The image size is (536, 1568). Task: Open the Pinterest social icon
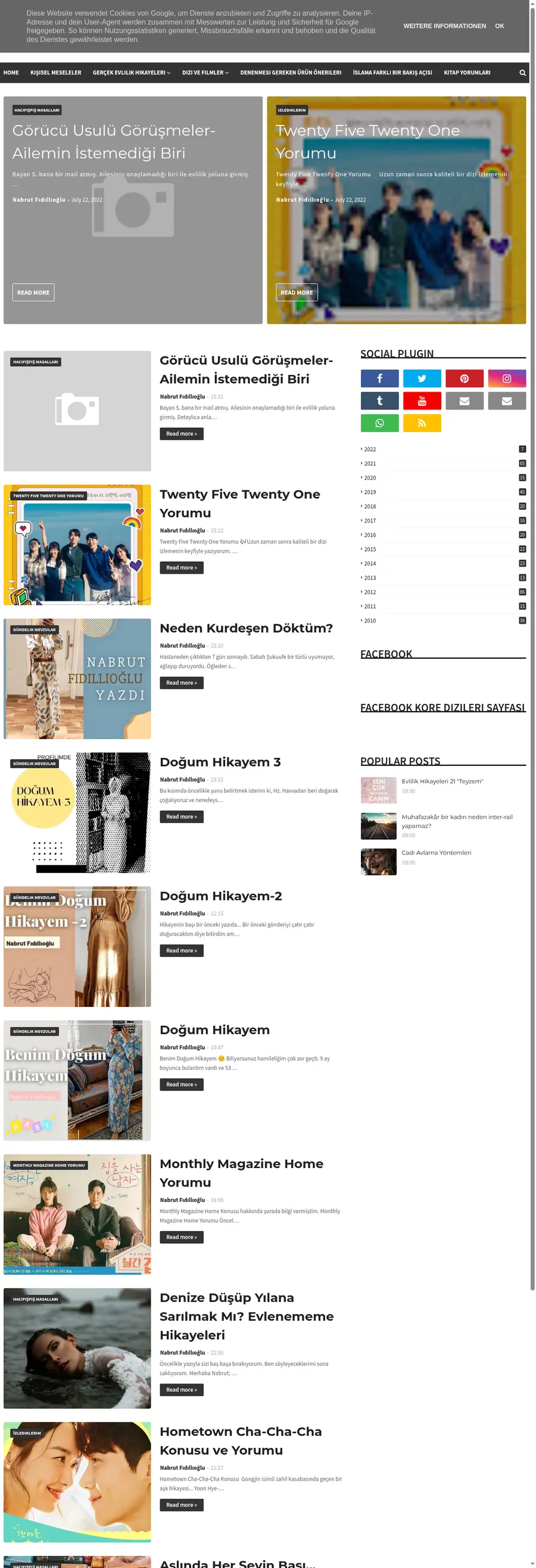pyautogui.click(x=464, y=378)
